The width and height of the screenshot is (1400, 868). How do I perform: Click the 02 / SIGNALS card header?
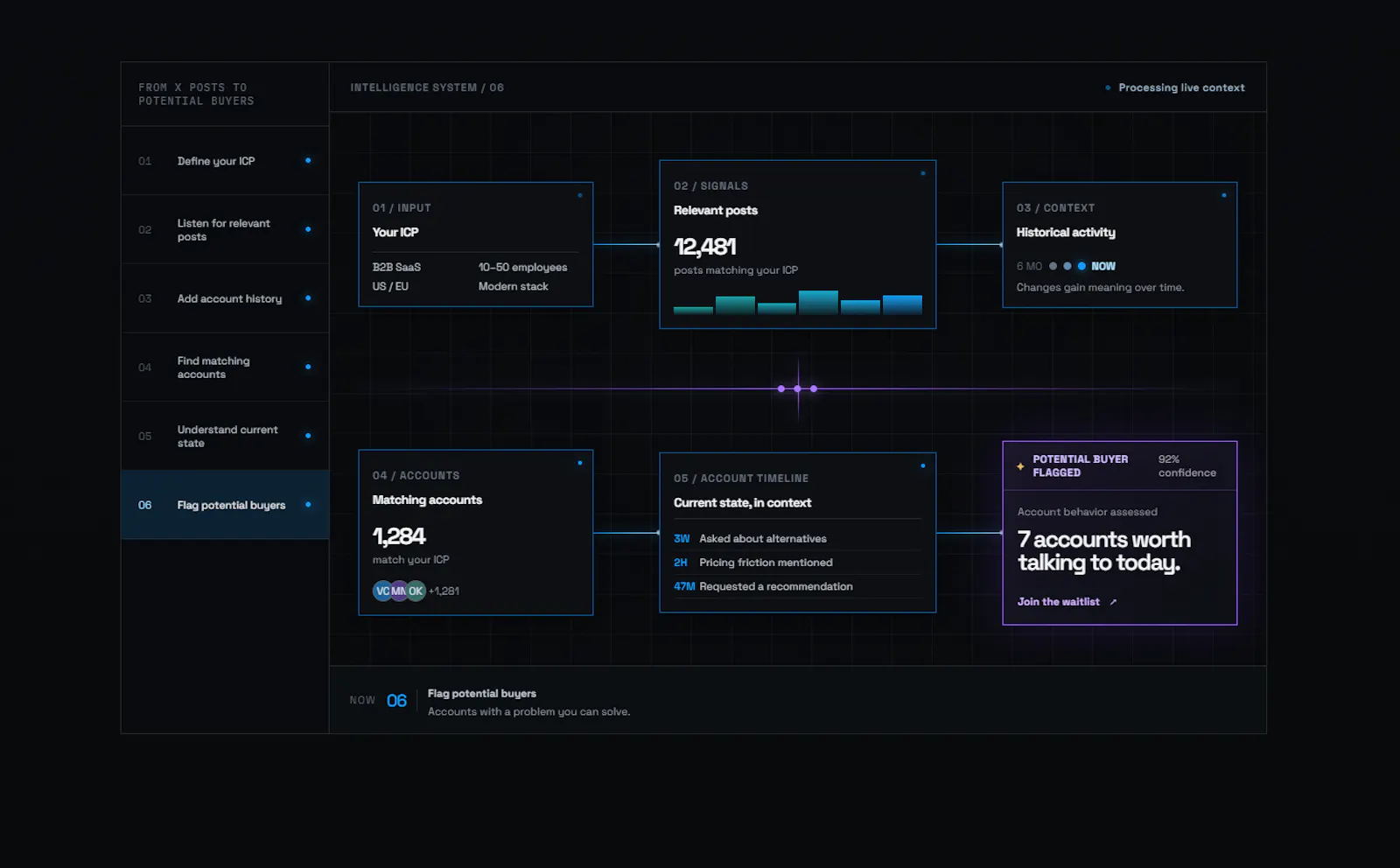[x=710, y=186]
